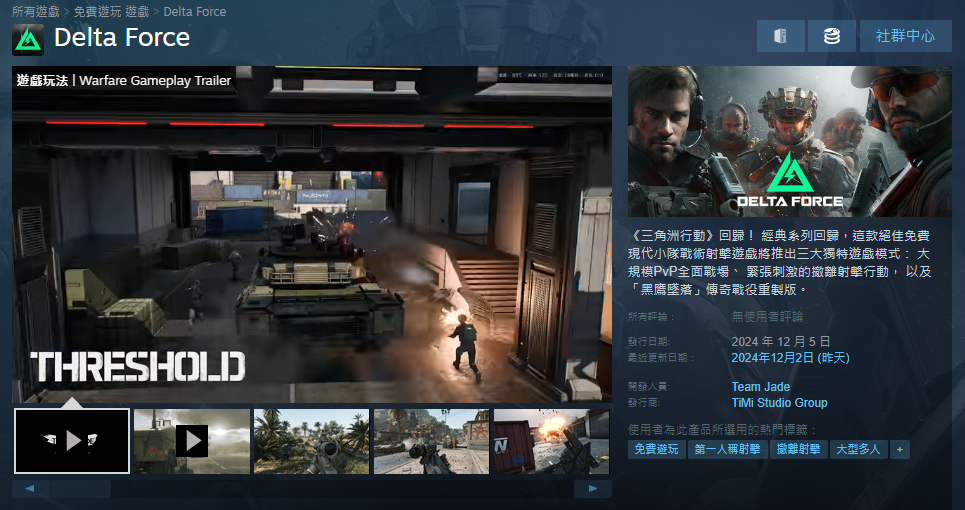Play the second video thumbnail with truck
This screenshot has width=965, height=510.
192,441
